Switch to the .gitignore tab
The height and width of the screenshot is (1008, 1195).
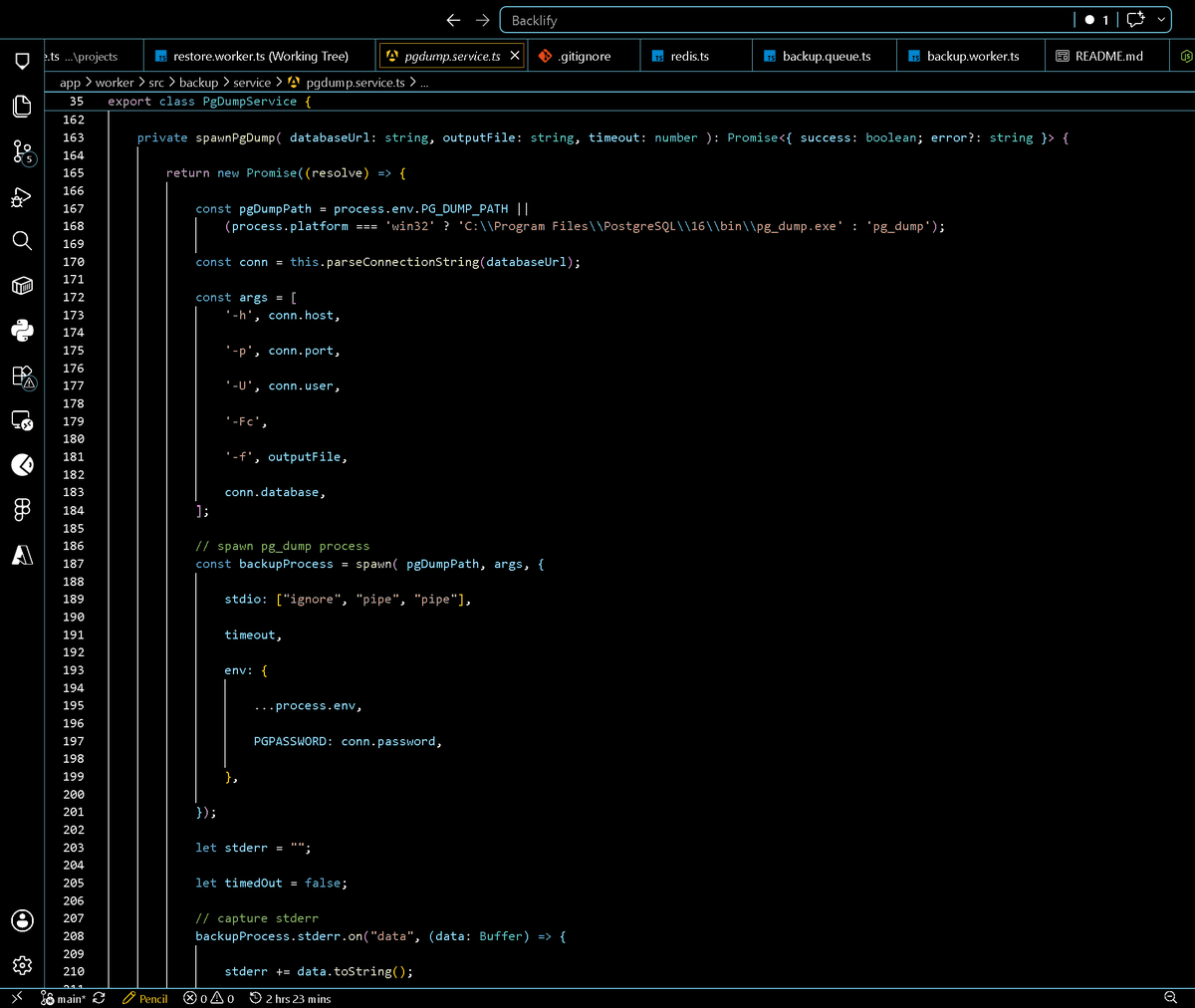point(585,56)
